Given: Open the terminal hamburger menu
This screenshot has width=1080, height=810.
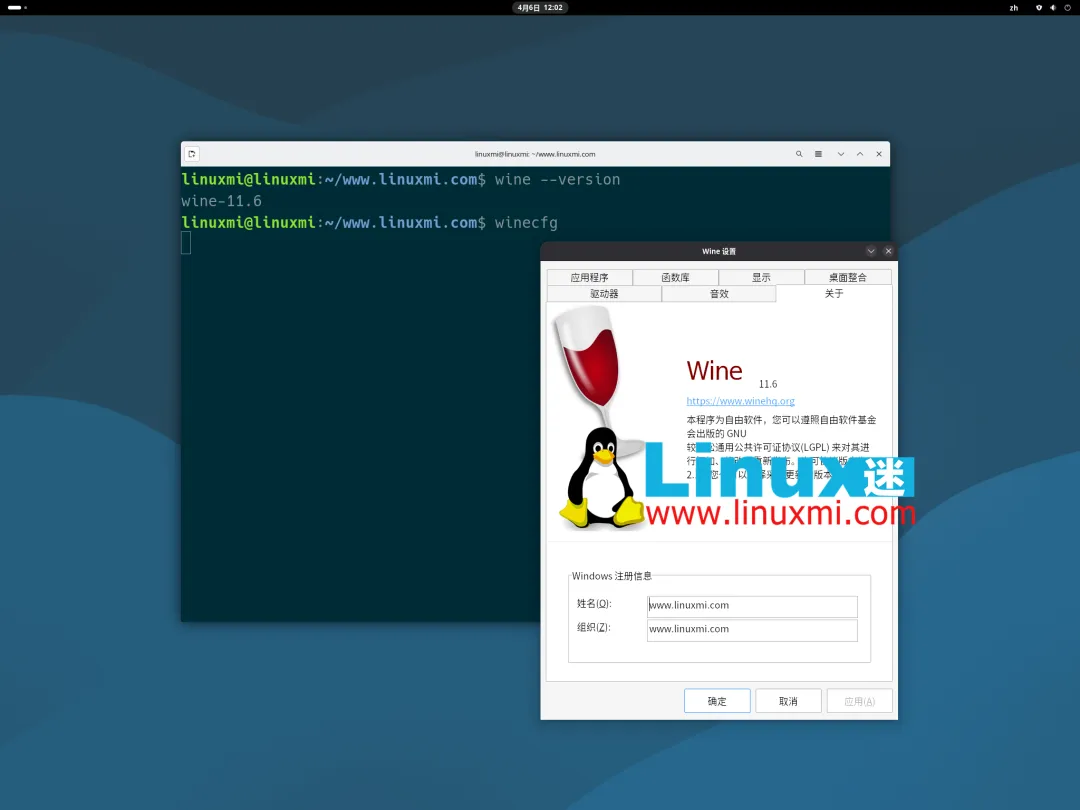Looking at the screenshot, I should pos(818,154).
